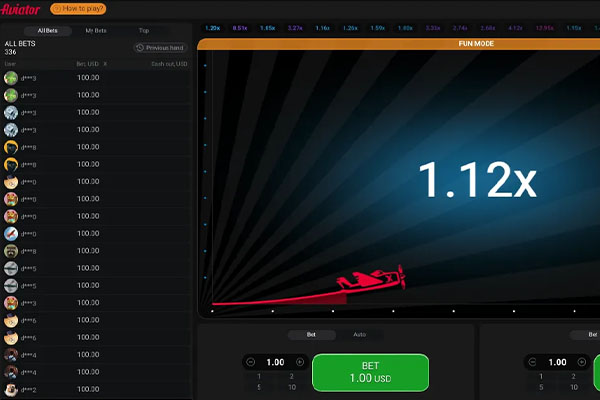Choose the quick bet amount 10
This screenshot has height=400, width=600.
click(x=291, y=386)
